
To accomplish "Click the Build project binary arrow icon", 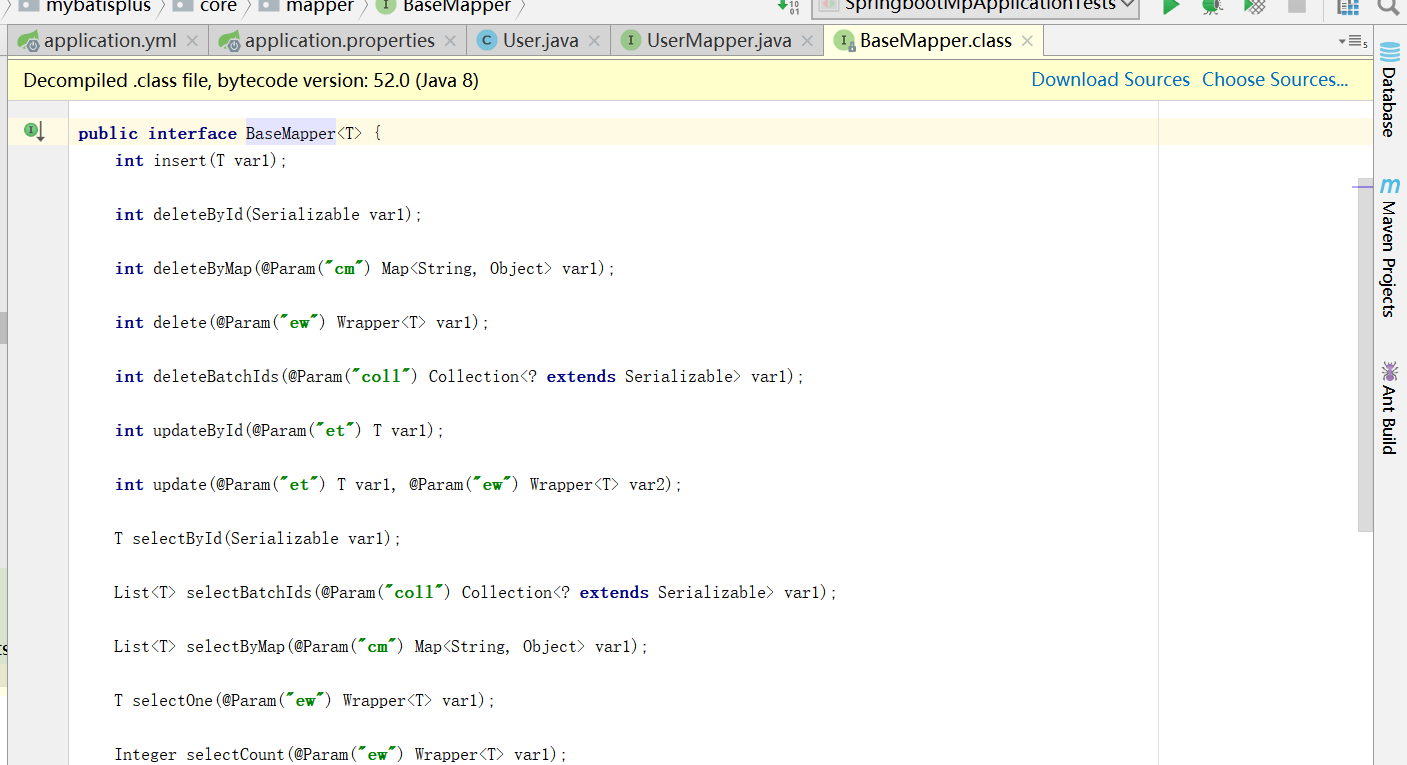I will [789, 6].
